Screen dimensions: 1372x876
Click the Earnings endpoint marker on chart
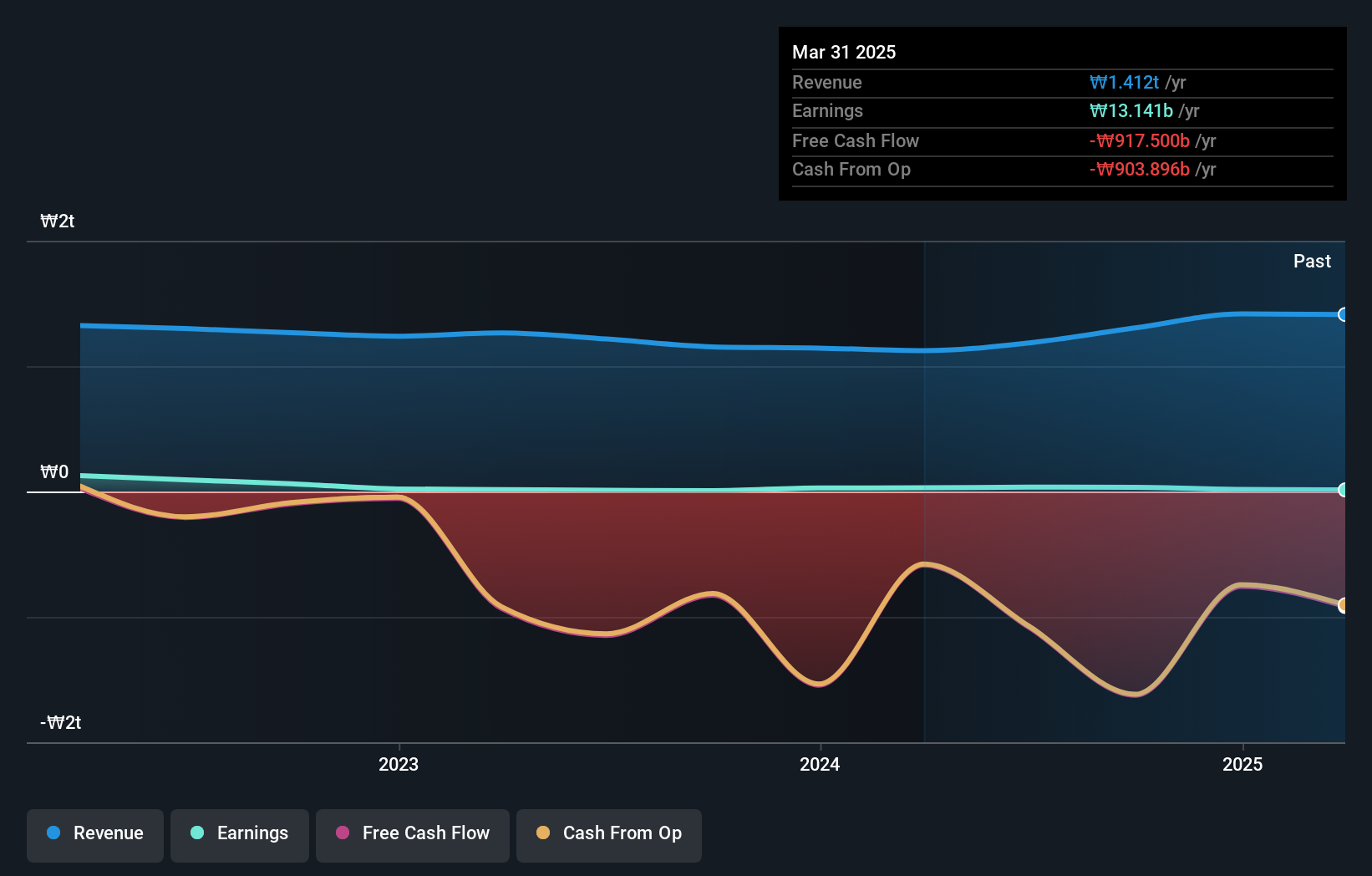(1343, 490)
